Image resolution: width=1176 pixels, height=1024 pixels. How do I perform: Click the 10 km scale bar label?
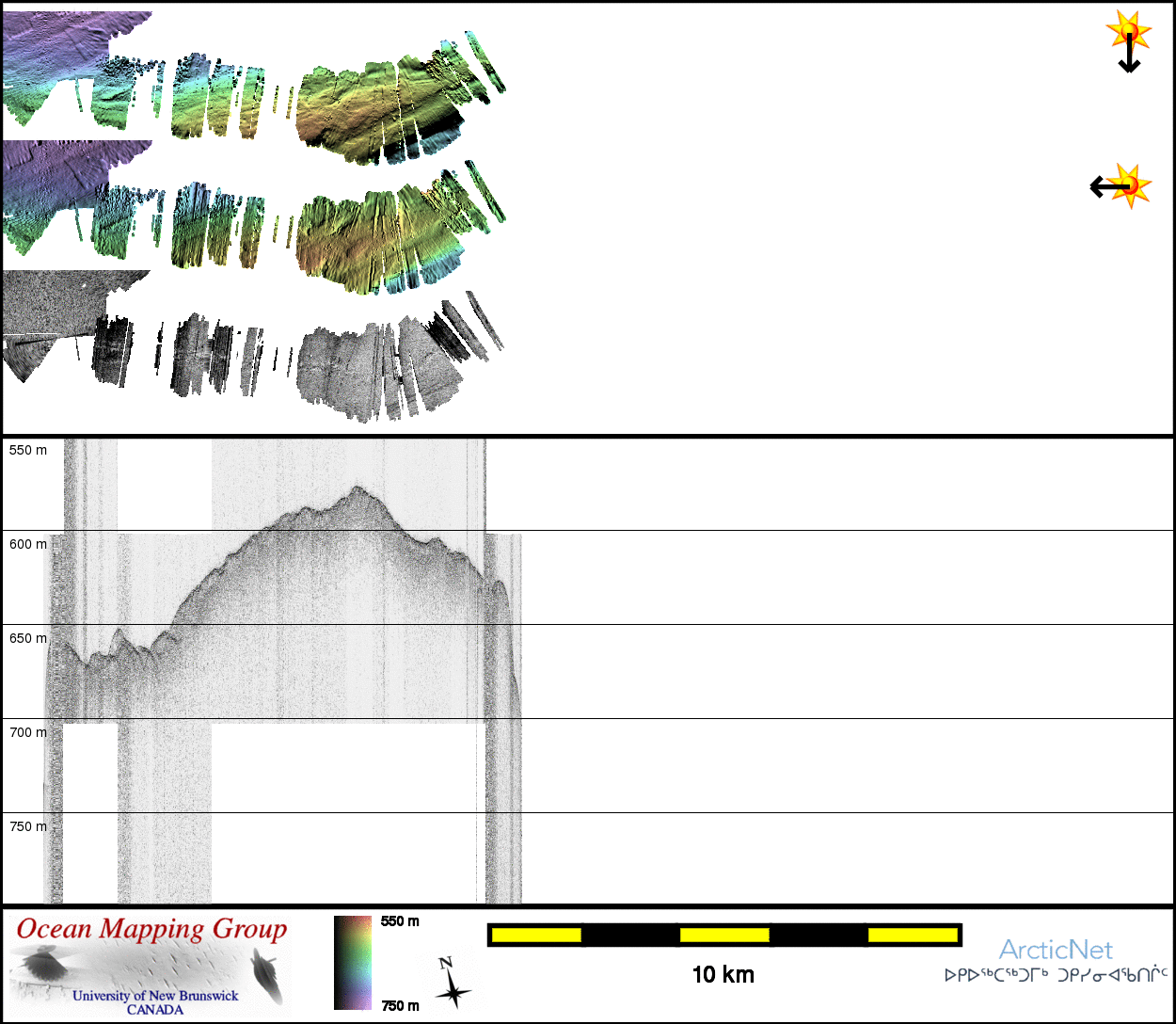(x=723, y=975)
